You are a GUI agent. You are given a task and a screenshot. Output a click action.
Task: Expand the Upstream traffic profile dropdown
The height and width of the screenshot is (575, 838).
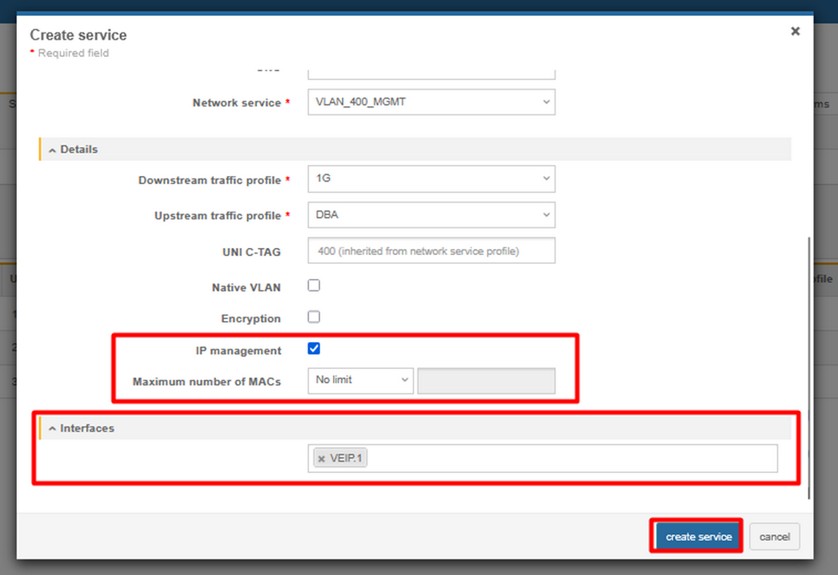click(431, 215)
